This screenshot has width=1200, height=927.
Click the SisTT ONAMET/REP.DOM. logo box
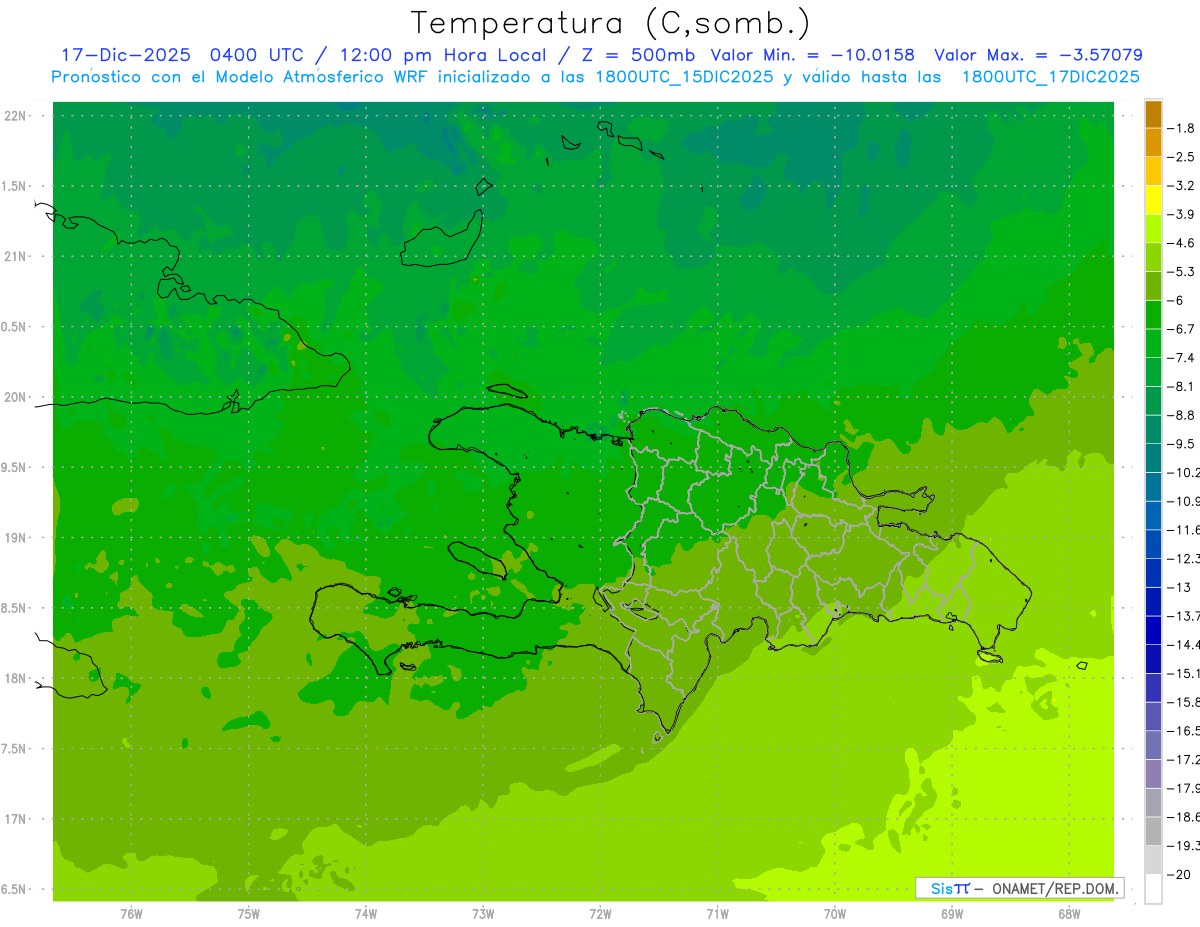point(1019,888)
